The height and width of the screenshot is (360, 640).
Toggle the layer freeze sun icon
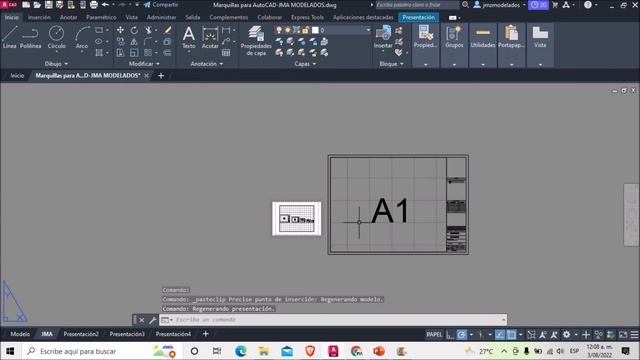[x=287, y=30]
